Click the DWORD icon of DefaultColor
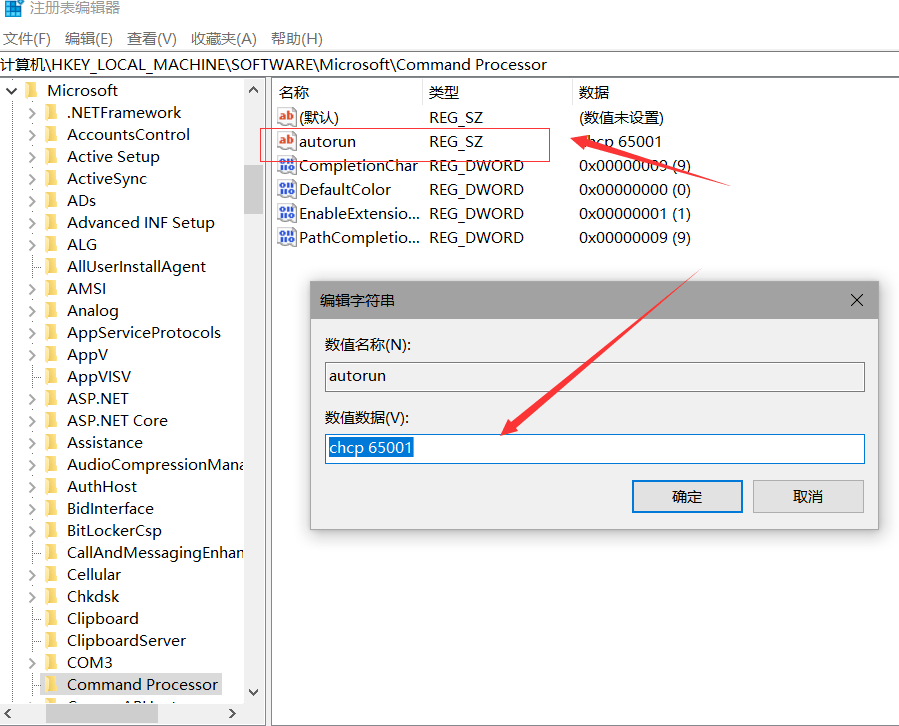The width and height of the screenshot is (899, 726). [x=287, y=189]
